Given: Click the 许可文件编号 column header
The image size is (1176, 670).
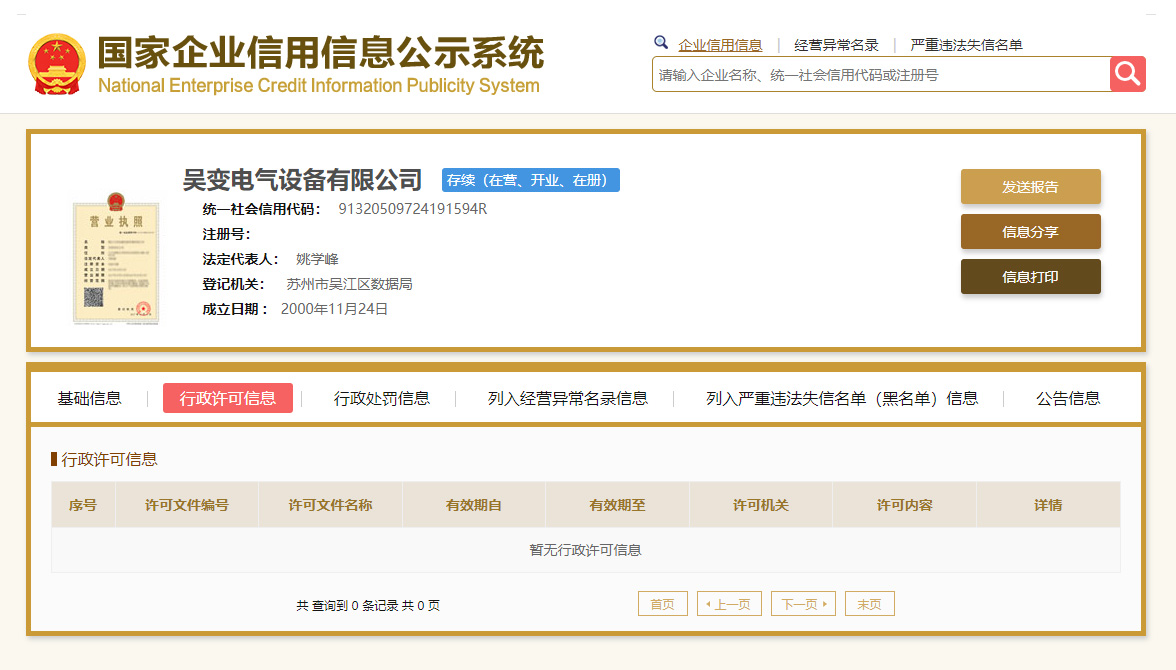Looking at the screenshot, I should 187,505.
